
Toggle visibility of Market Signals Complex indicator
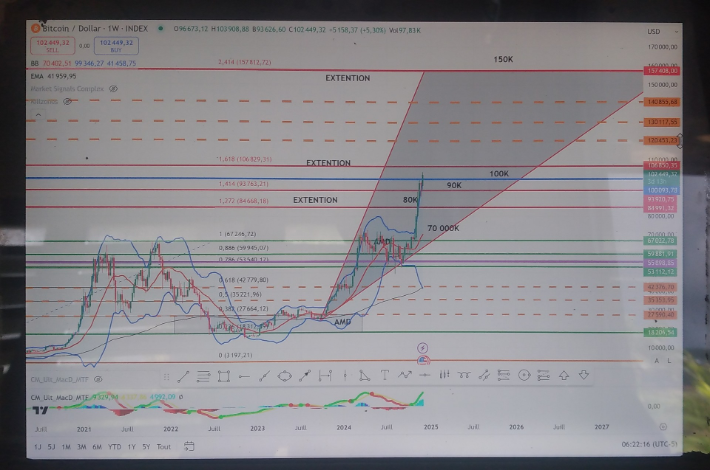114,89
